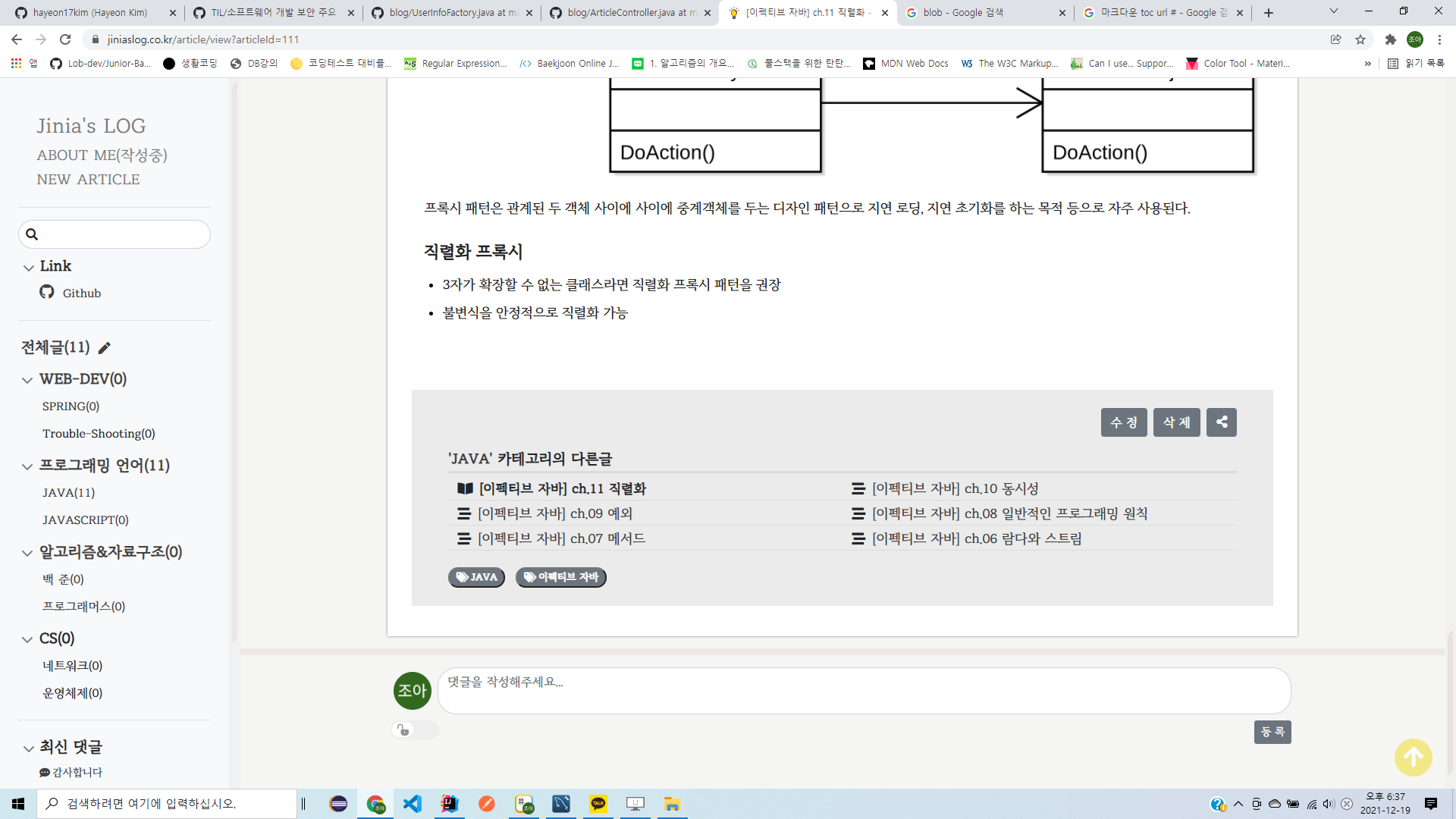The width and height of the screenshot is (1456, 819).
Task: Click the 등록 comment submit button
Action: (1272, 732)
